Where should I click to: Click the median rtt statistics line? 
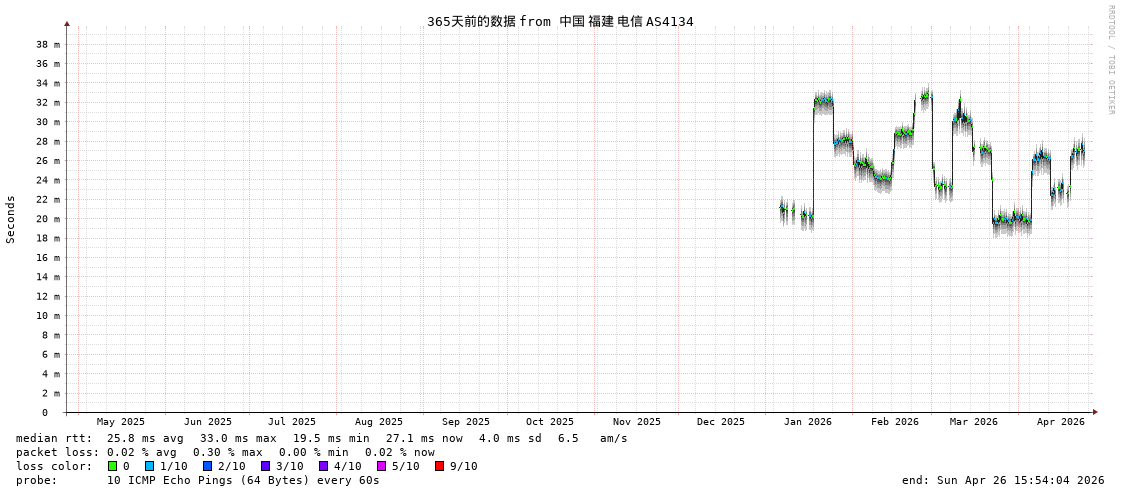[321, 438]
